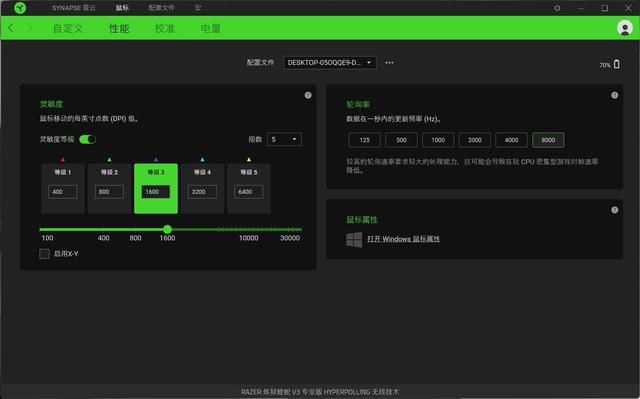
Task: Click the red indicator above stage 1
Action: click(63, 160)
